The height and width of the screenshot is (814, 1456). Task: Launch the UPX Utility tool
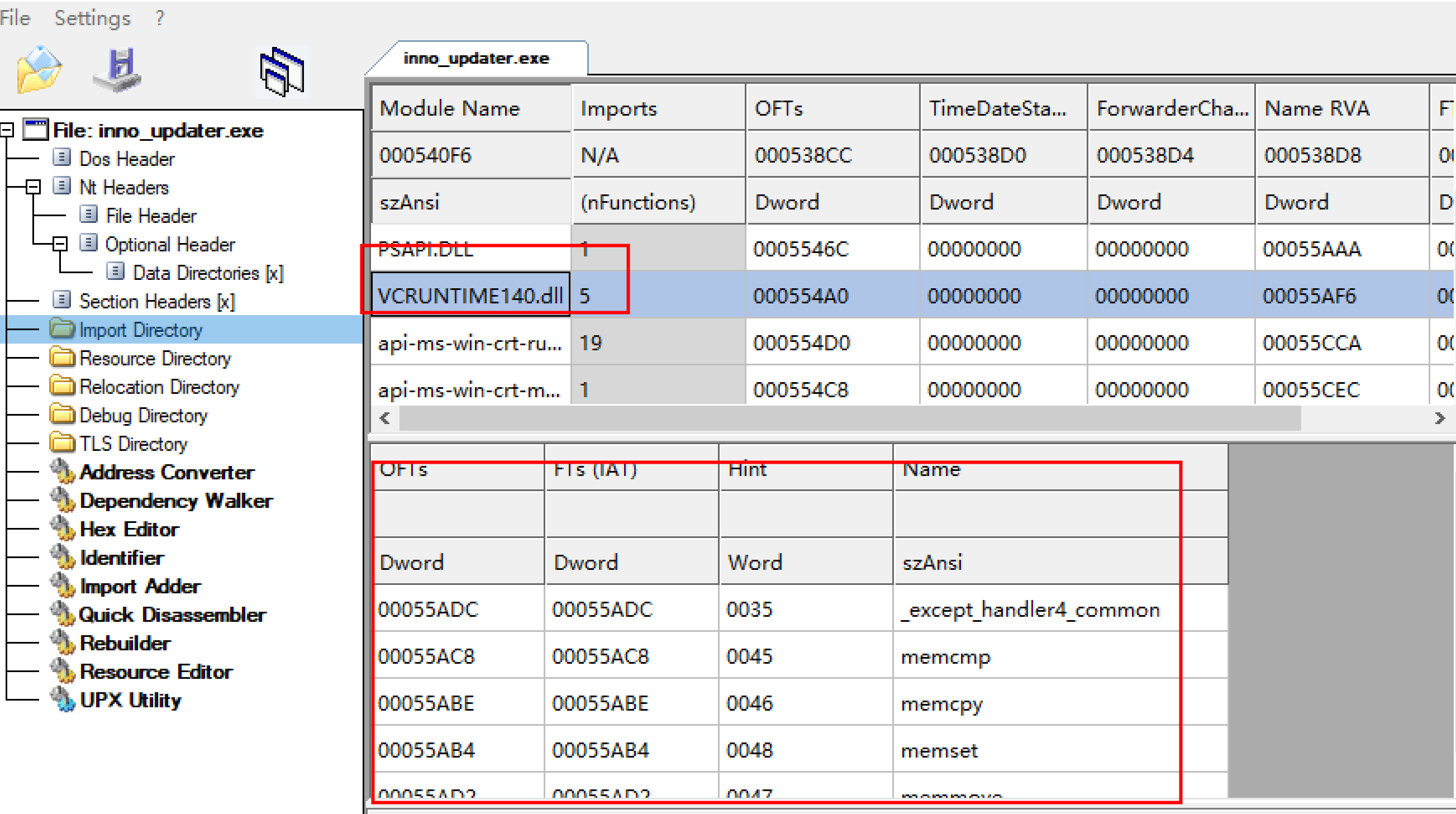pyautogui.click(x=130, y=700)
